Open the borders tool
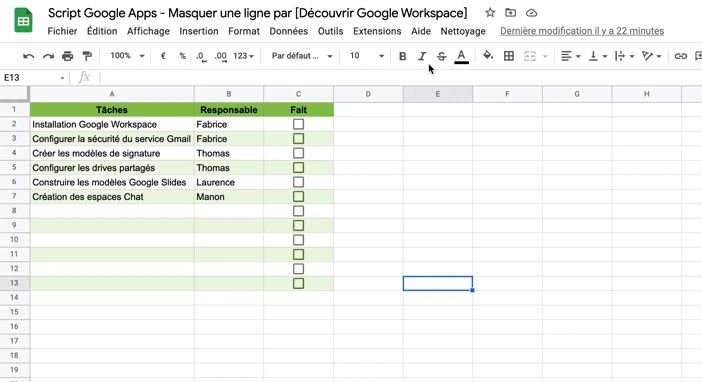This screenshot has height=382, width=702. click(509, 56)
